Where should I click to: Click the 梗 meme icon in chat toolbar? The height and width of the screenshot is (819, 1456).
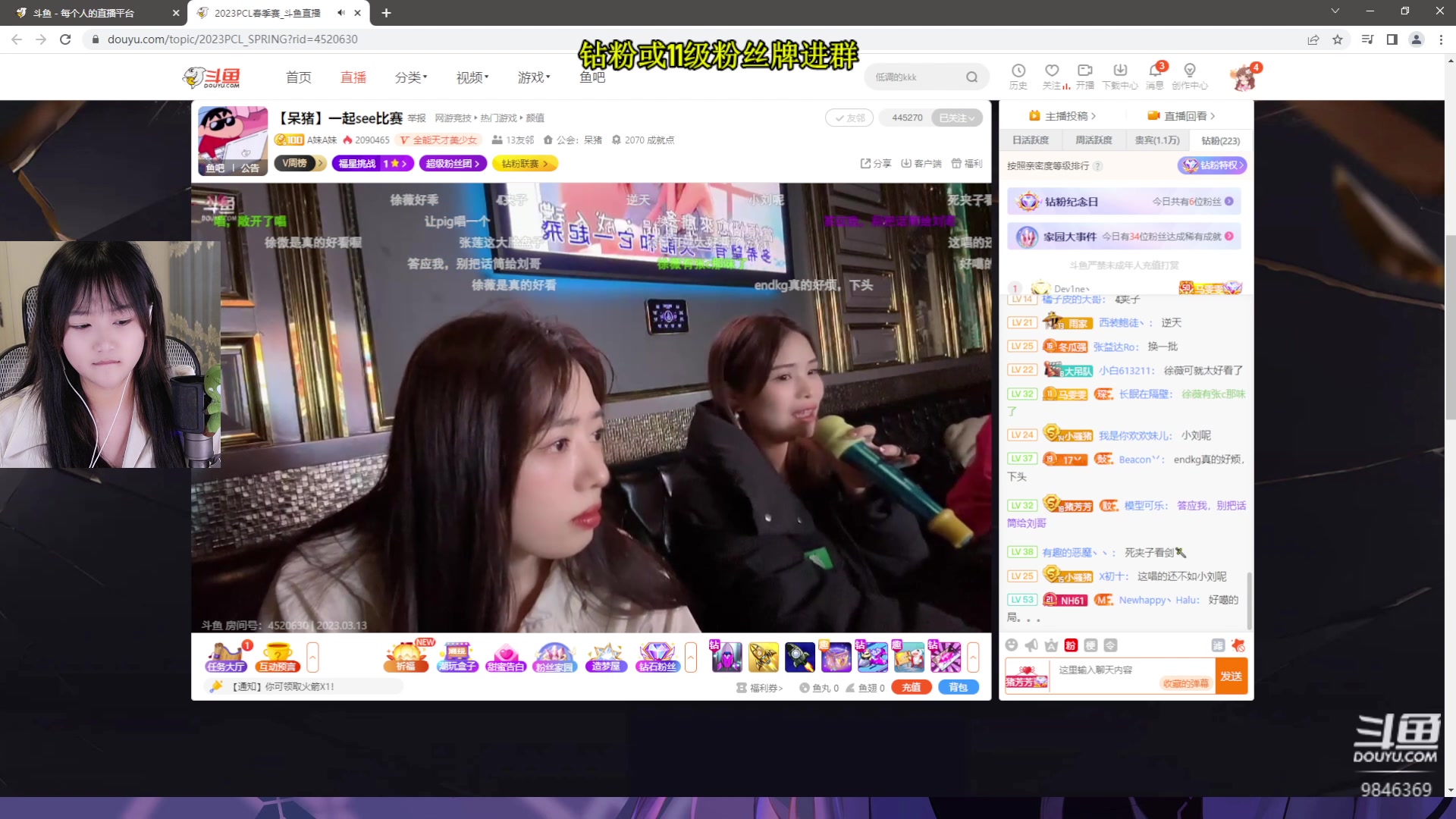1090,645
